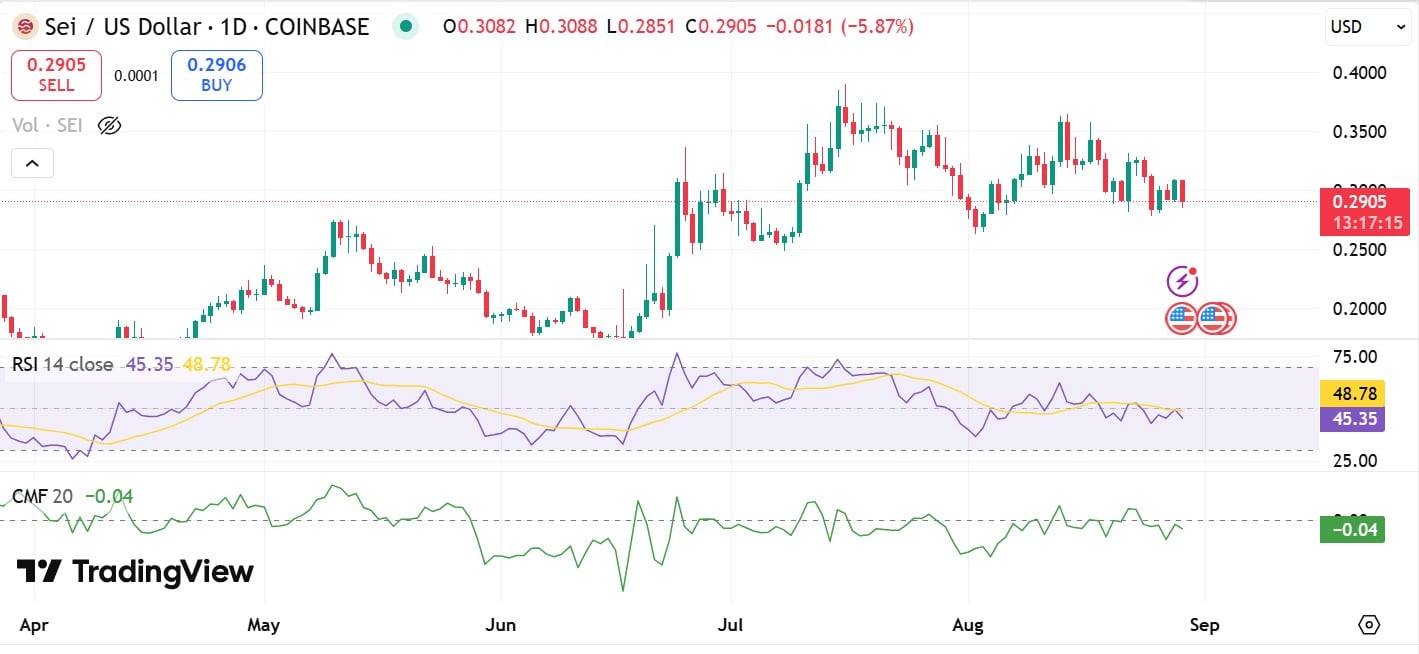Open the lightning economic events icon
This screenshot has height=654, width=1419.
[1181, 281]
